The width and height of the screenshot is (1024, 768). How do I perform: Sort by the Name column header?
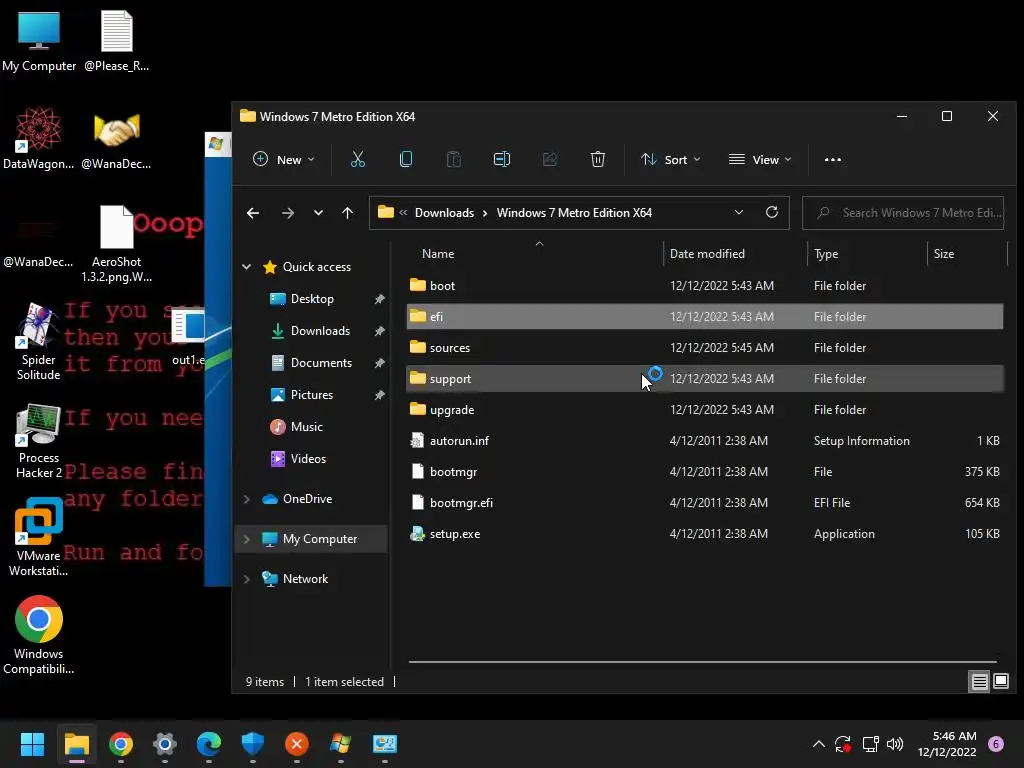(438, 253)
